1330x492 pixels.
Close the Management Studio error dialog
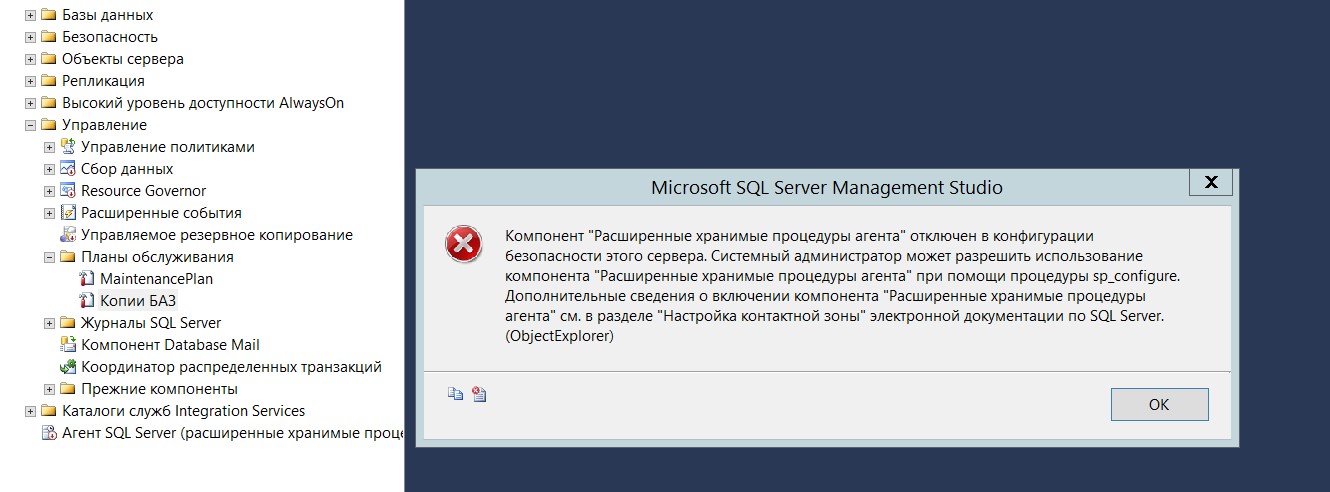tap(1211, 182)
